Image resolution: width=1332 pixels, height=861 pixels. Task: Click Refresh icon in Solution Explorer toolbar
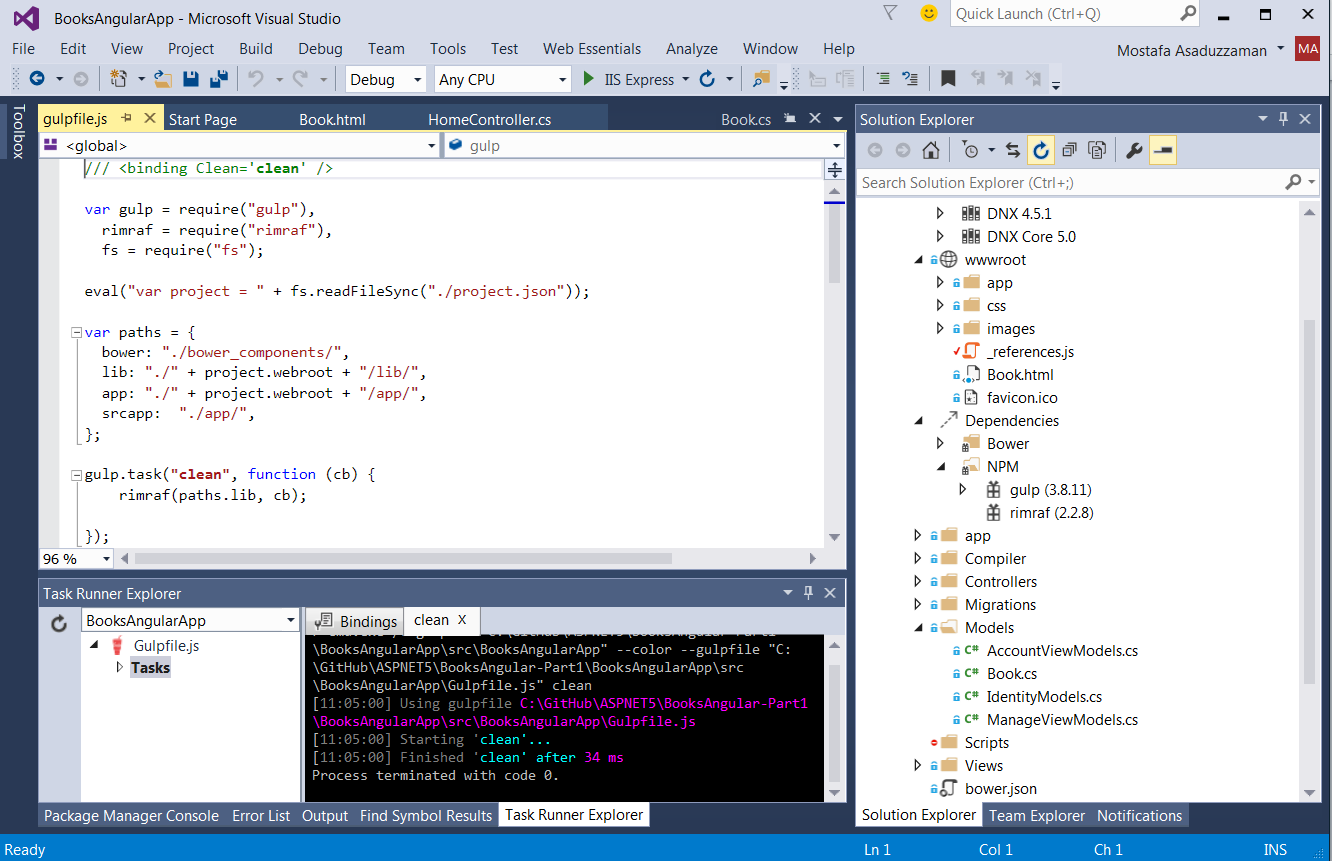(x=1041, y=150)
